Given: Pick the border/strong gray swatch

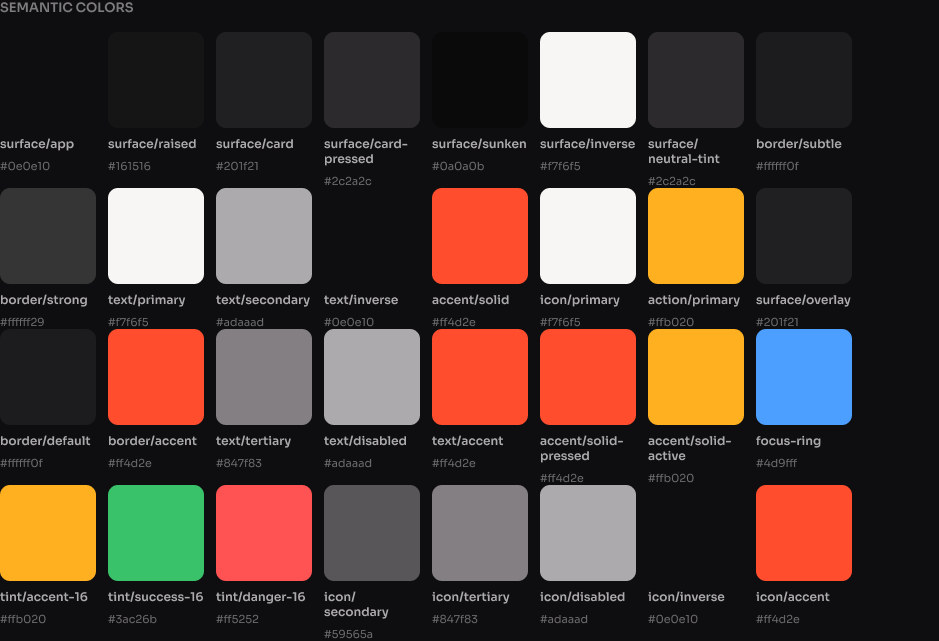Looking at the screenshot, I should point(48,236).
